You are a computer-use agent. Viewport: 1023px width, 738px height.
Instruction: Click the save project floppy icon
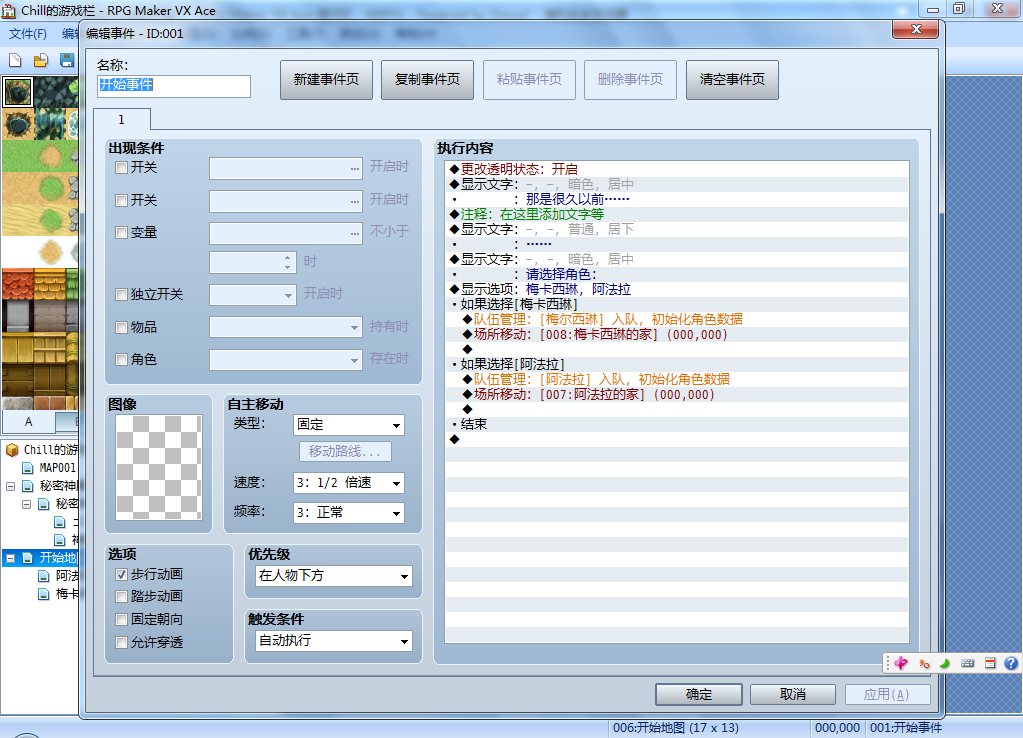click(x=67, y=61)
